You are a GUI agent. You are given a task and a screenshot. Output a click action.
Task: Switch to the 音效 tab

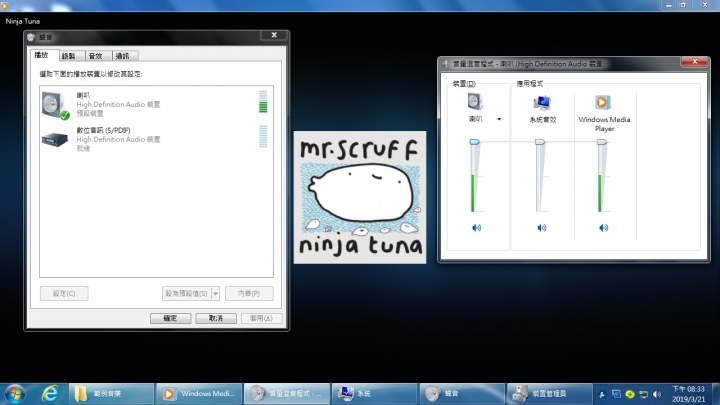pyautogui.click(x=96, y=56)
